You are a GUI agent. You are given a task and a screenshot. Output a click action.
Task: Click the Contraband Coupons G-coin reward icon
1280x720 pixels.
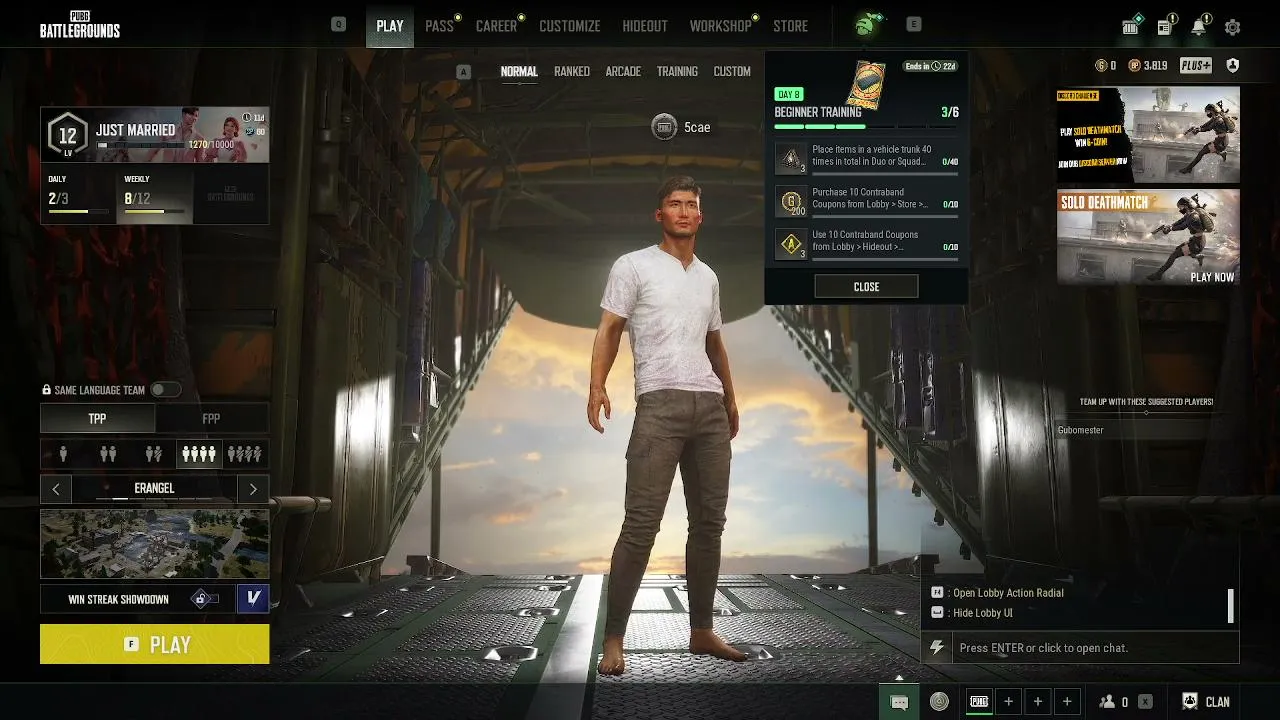(791, 202)
